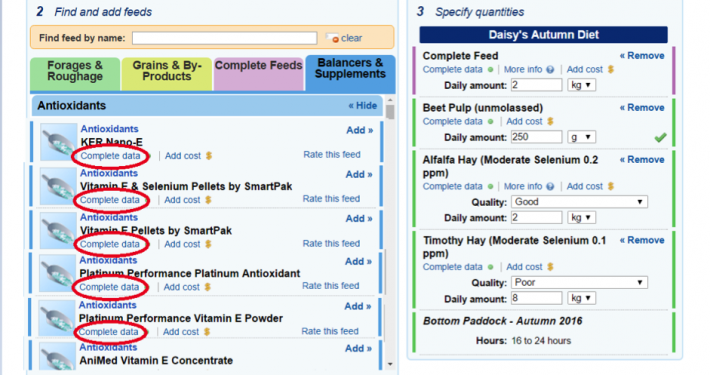
Task: Click the clear icon beside the search field
Action: pos(333,38)
